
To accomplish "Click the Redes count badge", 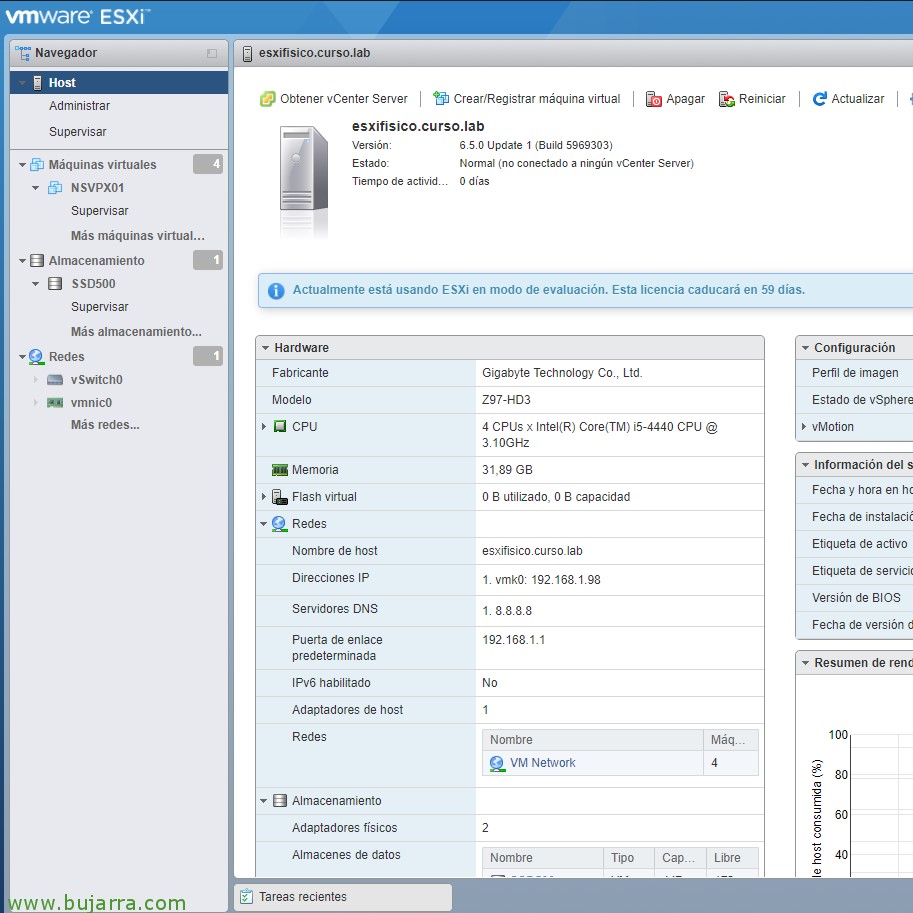I will [208, 356].
